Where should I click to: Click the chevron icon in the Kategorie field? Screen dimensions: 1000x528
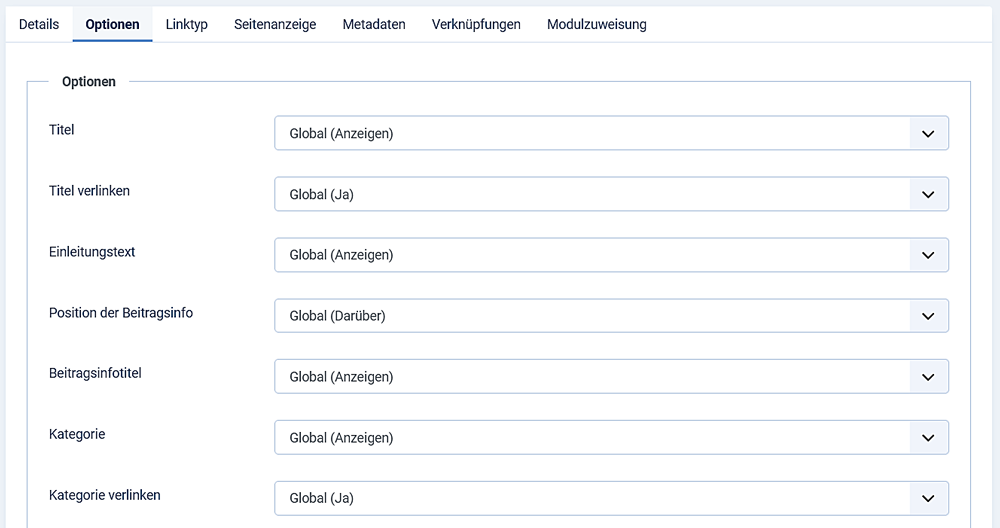pyautogui.click(x=928, y=438)
